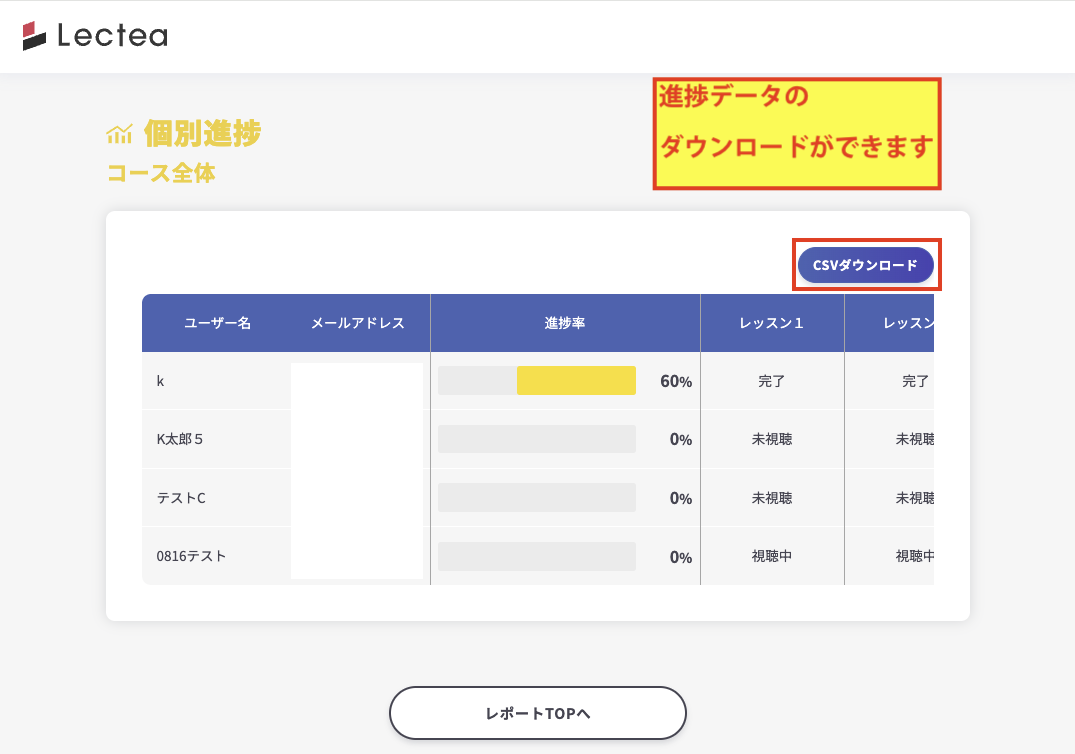Click the progress bar for テストC
This screenshot has width=1075, height=754.
coord(537,498)
